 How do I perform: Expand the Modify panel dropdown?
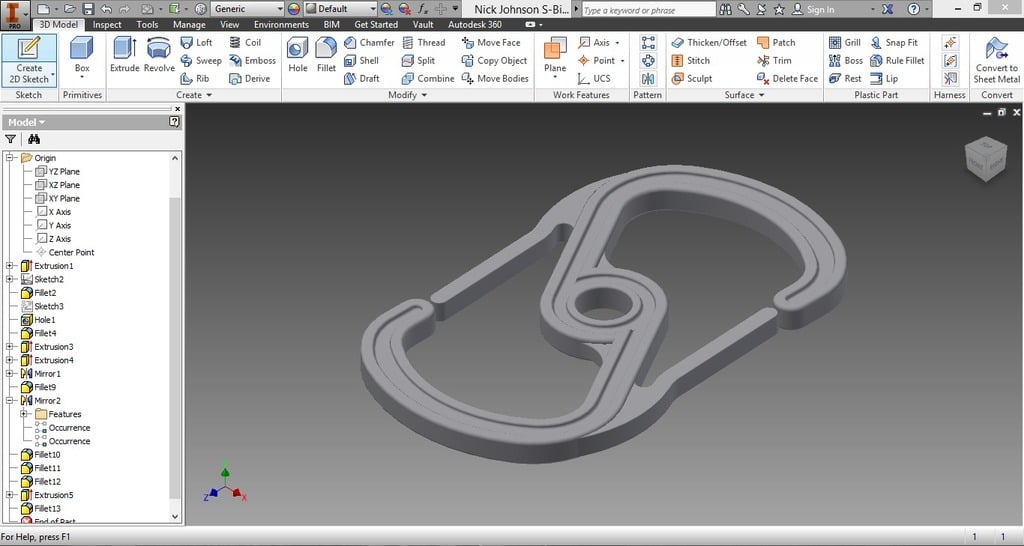408,95
